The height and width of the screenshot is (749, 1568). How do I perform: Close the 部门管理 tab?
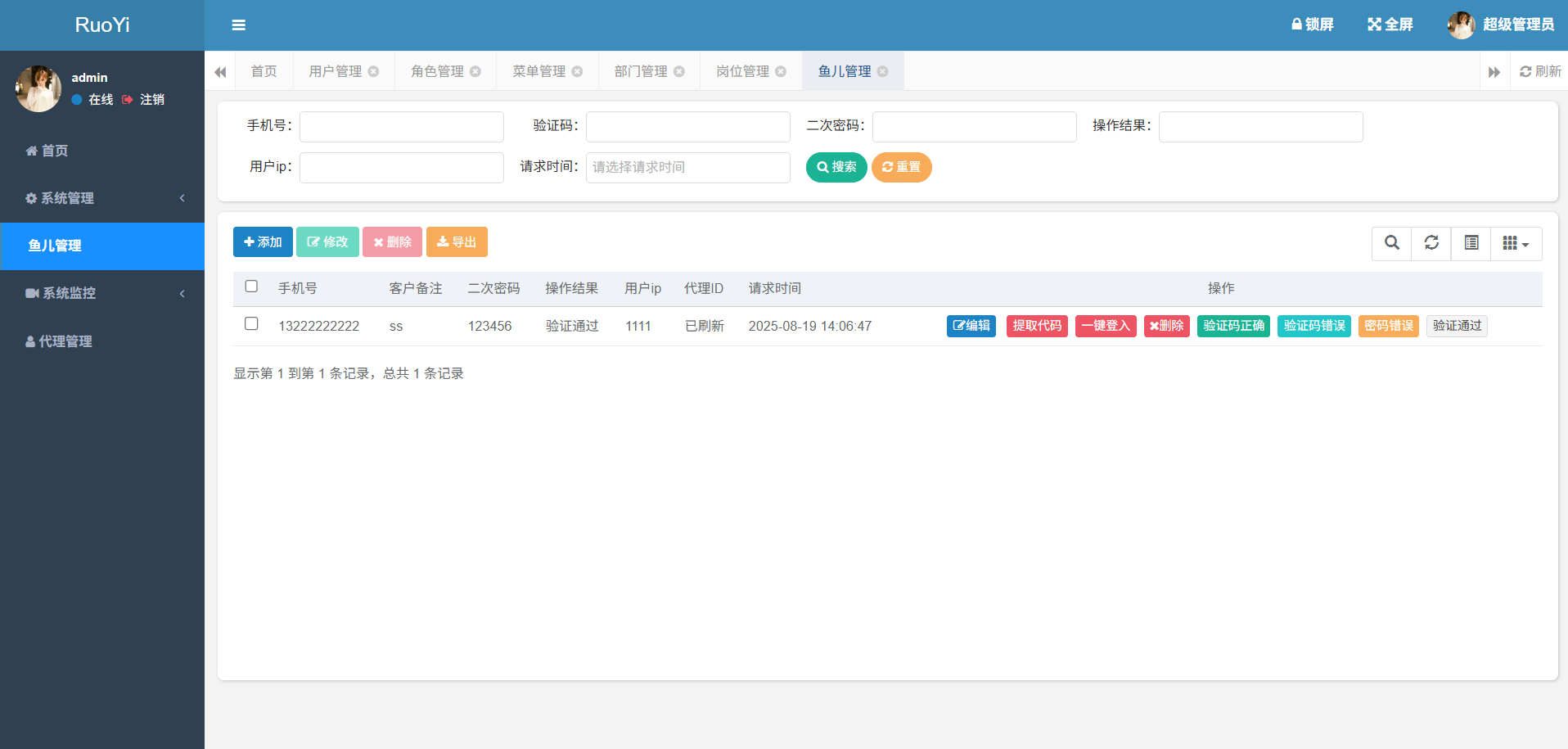(x=679, y=71)
